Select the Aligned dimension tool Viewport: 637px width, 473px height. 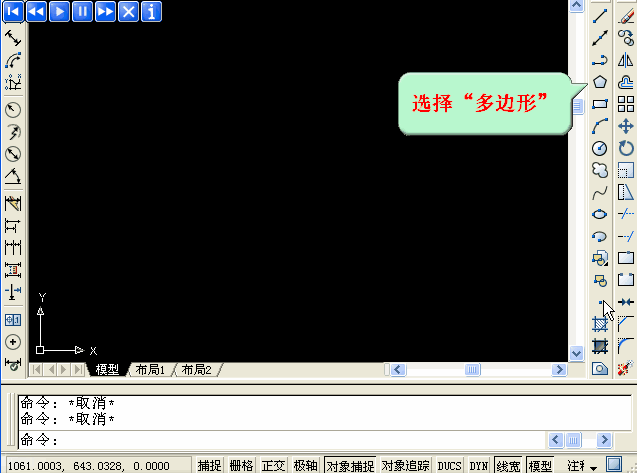tap(13, 38)
